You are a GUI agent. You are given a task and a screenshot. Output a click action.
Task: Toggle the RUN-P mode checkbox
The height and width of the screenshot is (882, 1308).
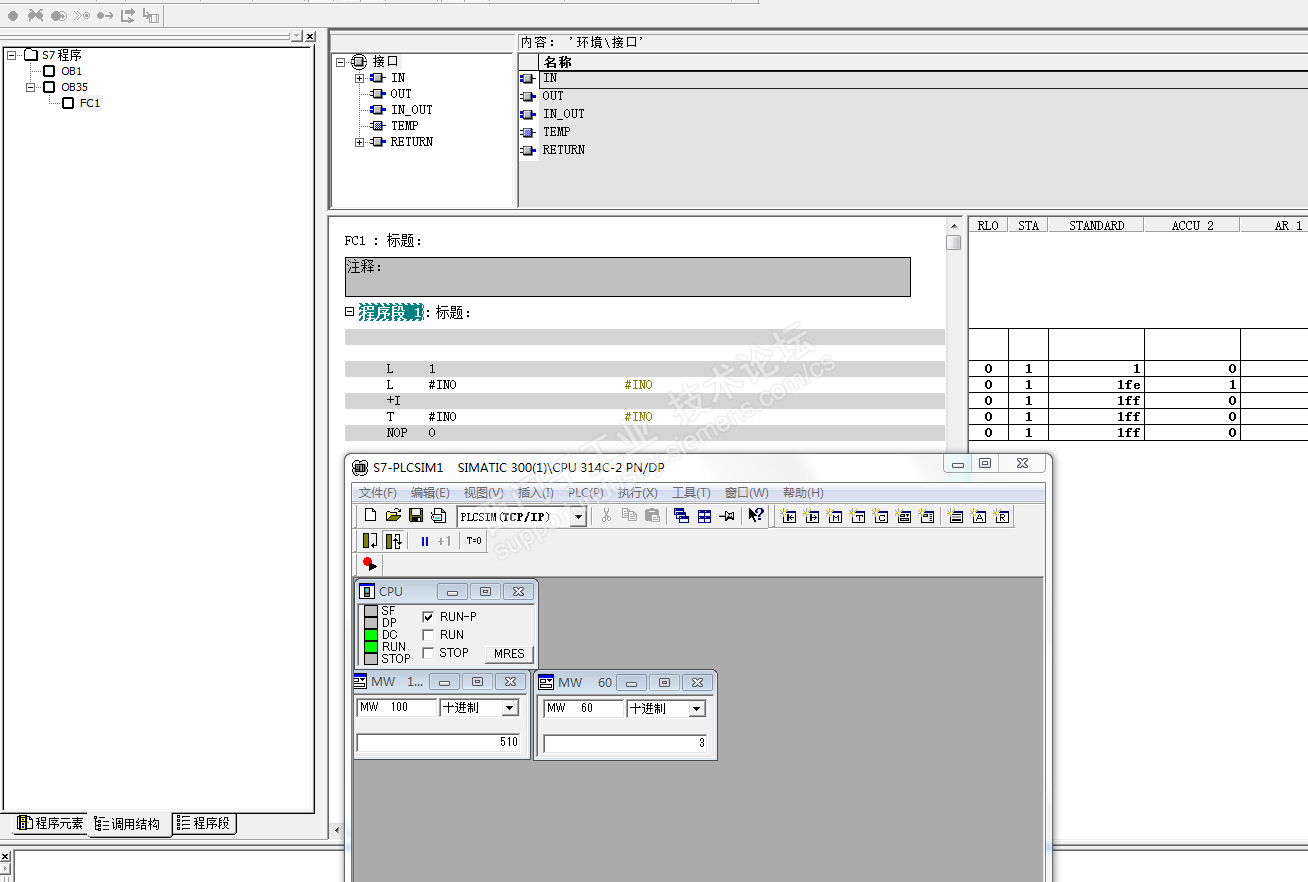428,617
